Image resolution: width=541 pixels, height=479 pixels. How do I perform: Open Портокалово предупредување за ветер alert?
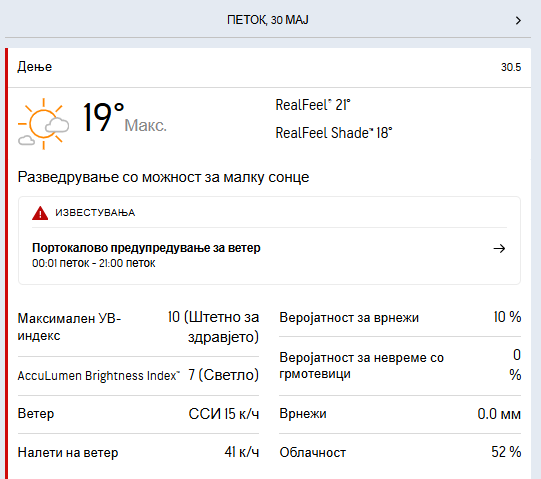tap(269, 255)
